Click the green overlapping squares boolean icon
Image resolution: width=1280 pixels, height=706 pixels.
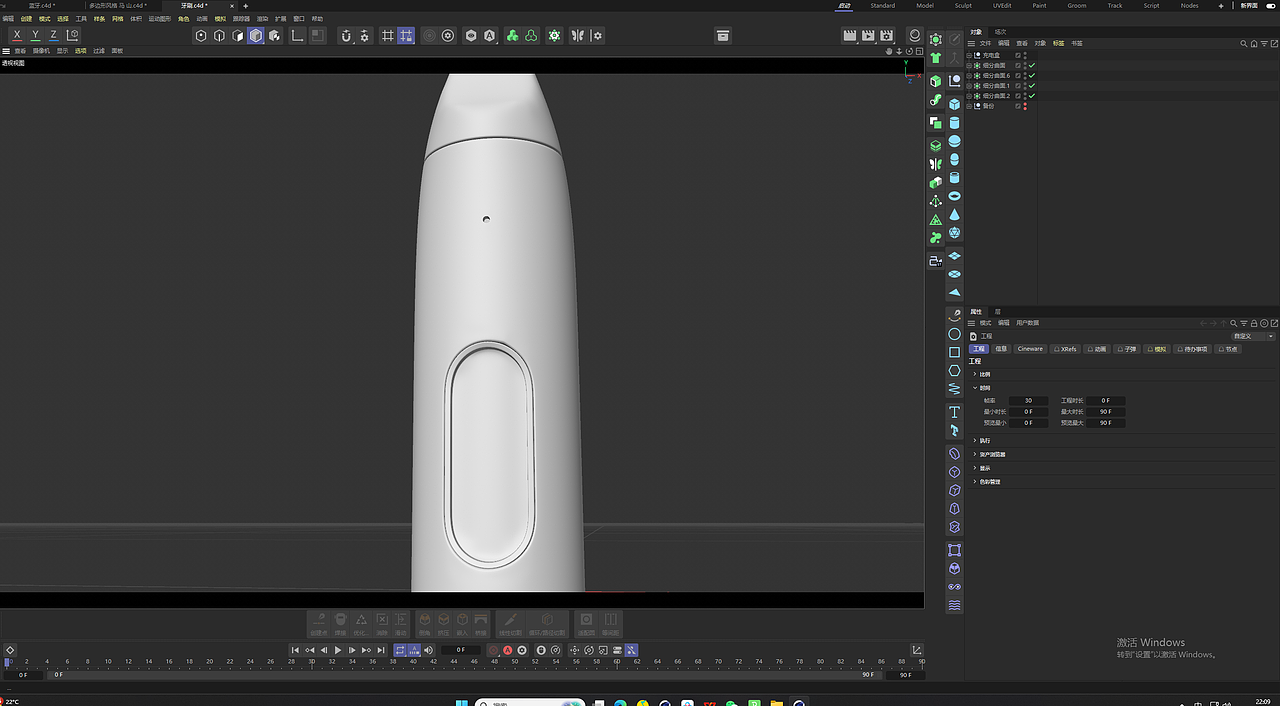click(936, 123)
